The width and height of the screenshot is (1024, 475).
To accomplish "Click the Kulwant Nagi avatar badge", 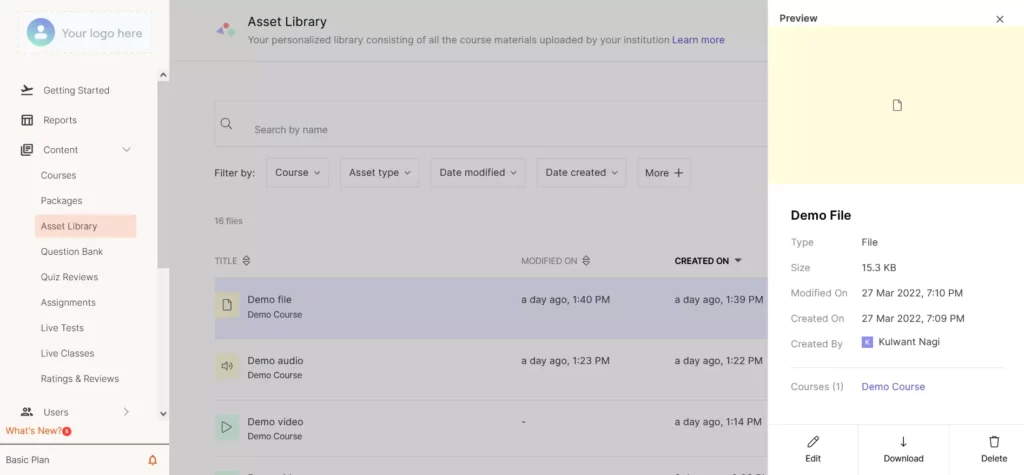I will point(867,342).
